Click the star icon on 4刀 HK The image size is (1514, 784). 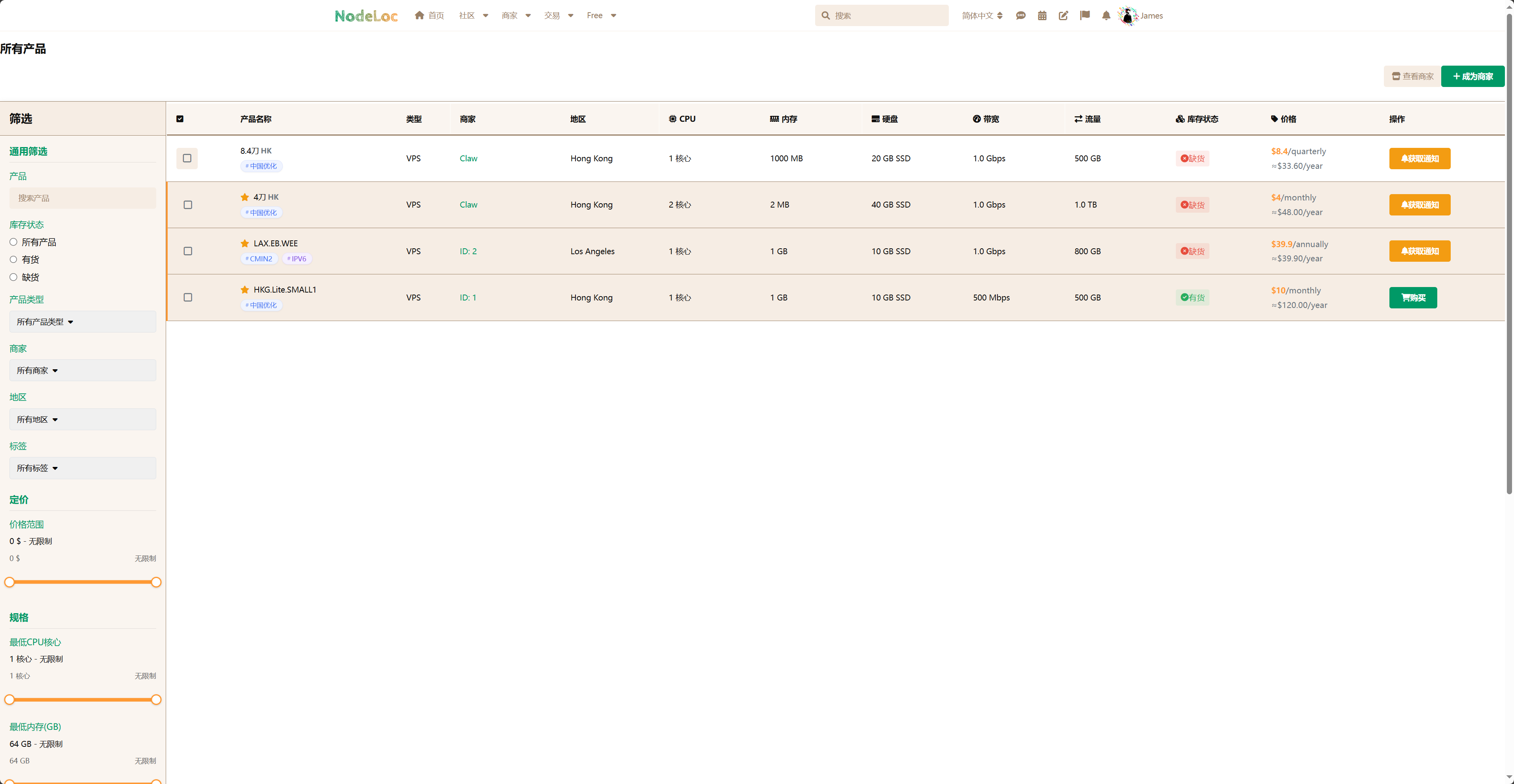pos(244,197)
